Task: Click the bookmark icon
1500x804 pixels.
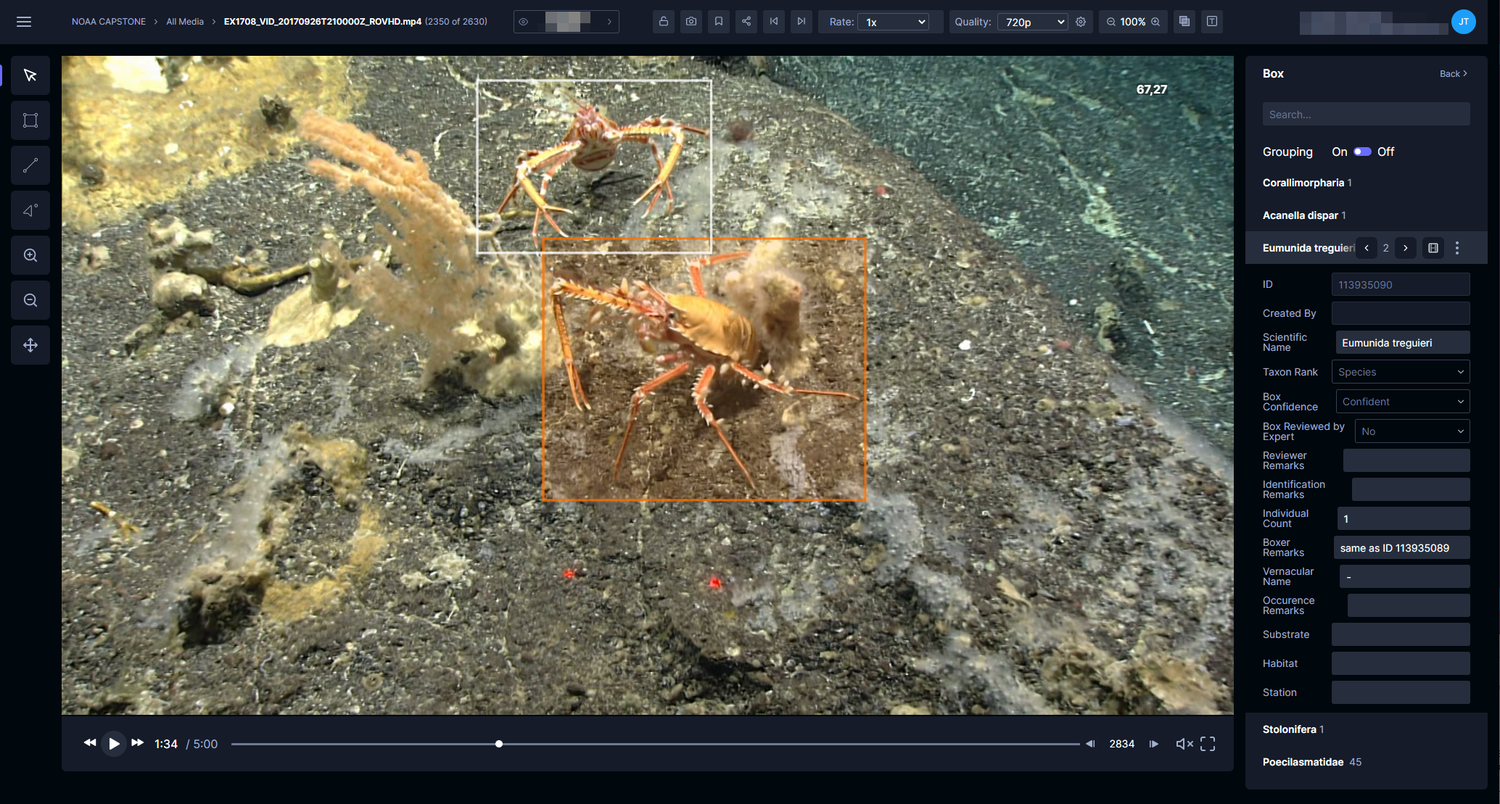Action: click(x=718, y=21)
